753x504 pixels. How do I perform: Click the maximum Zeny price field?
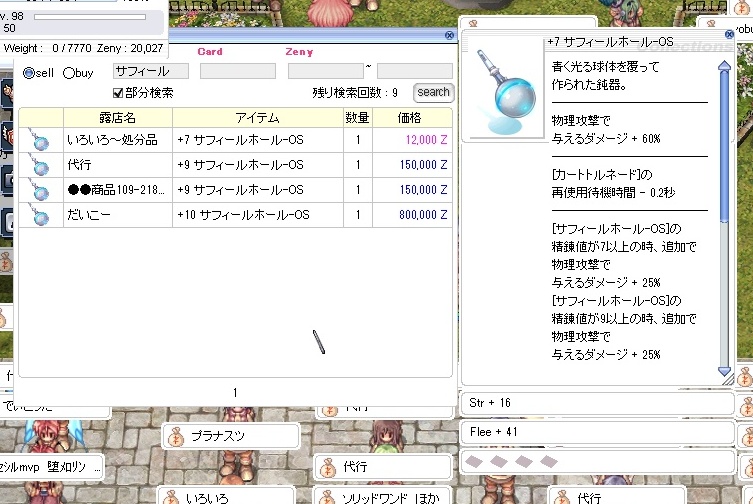click(x=415, y=71)
